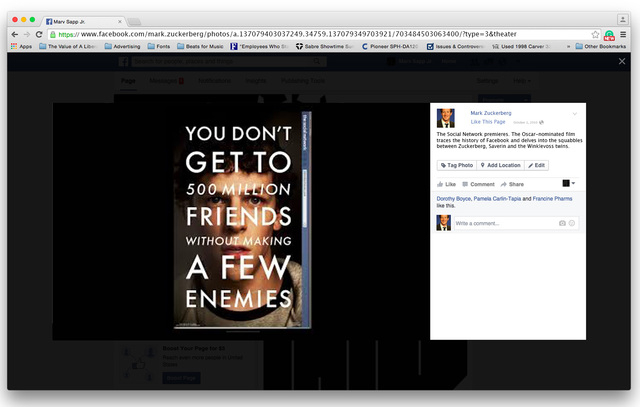Like the photo with the thumbs-up
Screen dimensions: 640x407
click(x=446, y=185)
